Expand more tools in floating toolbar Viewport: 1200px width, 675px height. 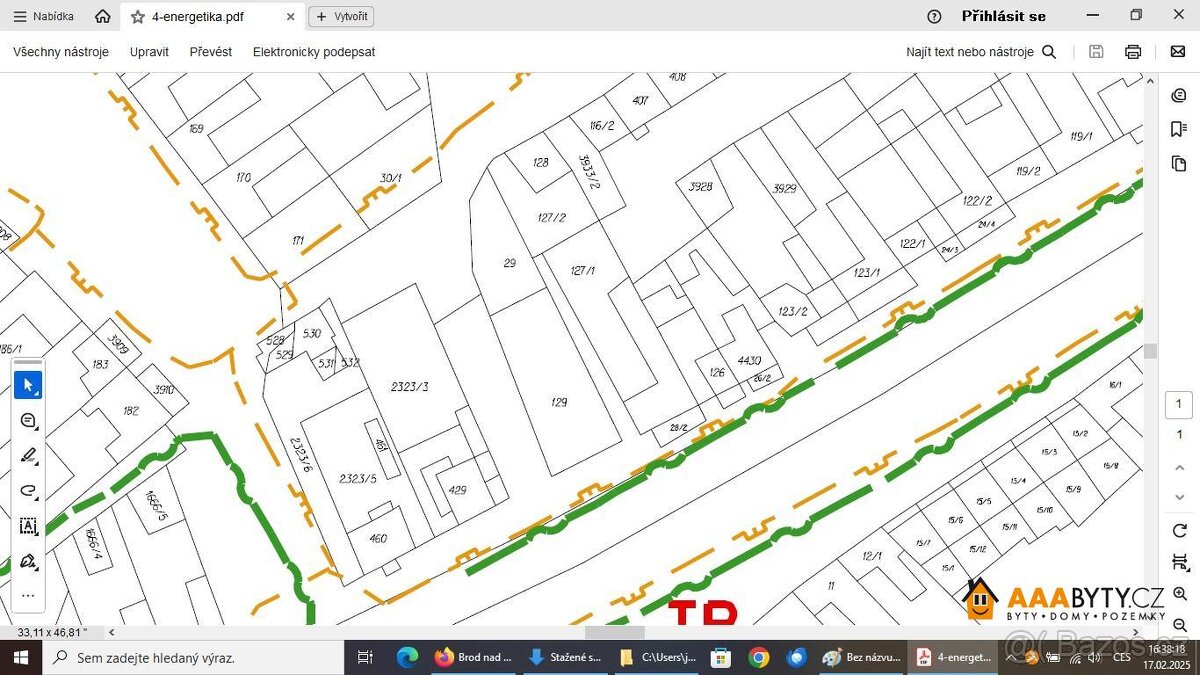(x=28, y=596)
